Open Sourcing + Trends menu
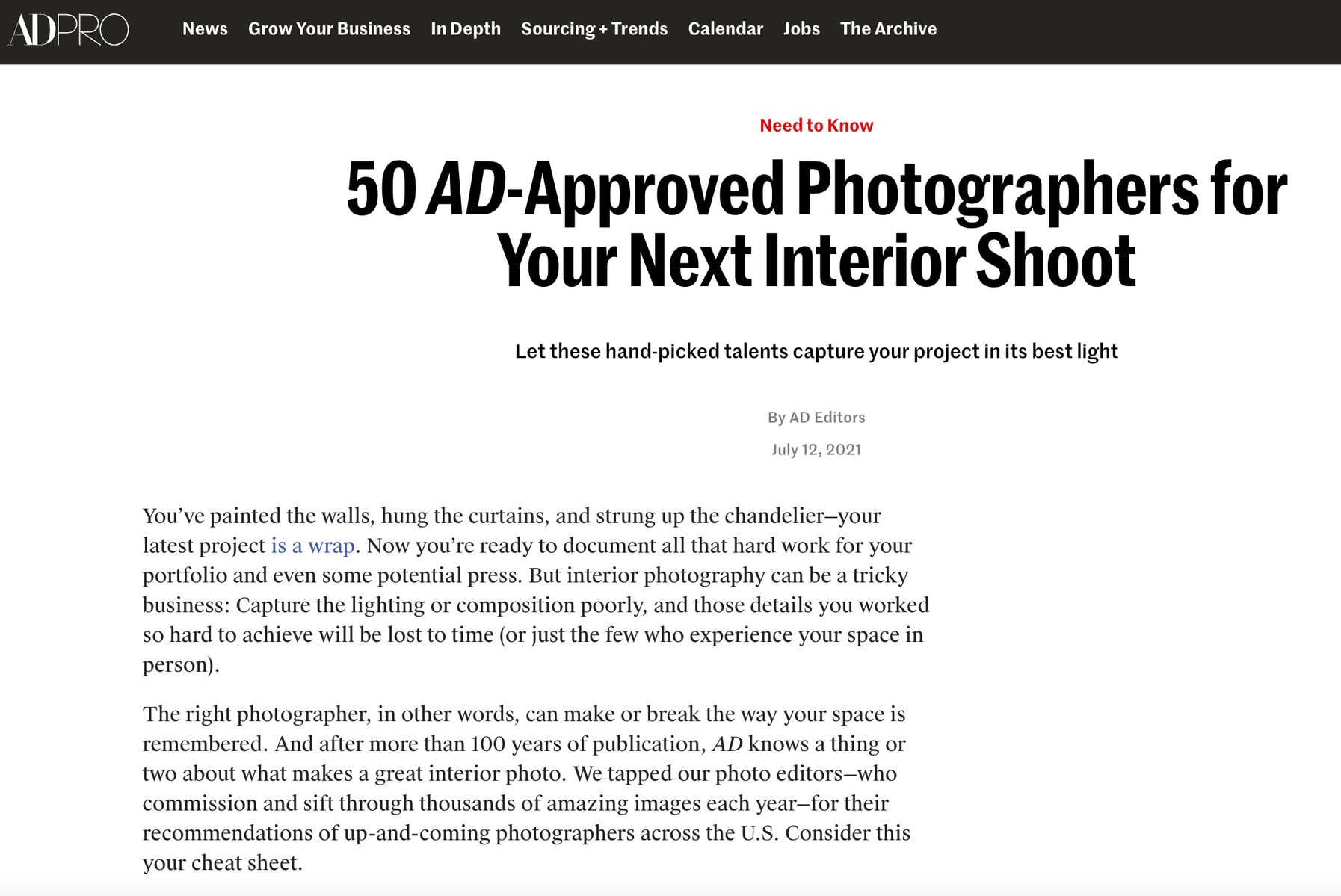Screen dimensions: 1341x896 (x=594, y=29)
